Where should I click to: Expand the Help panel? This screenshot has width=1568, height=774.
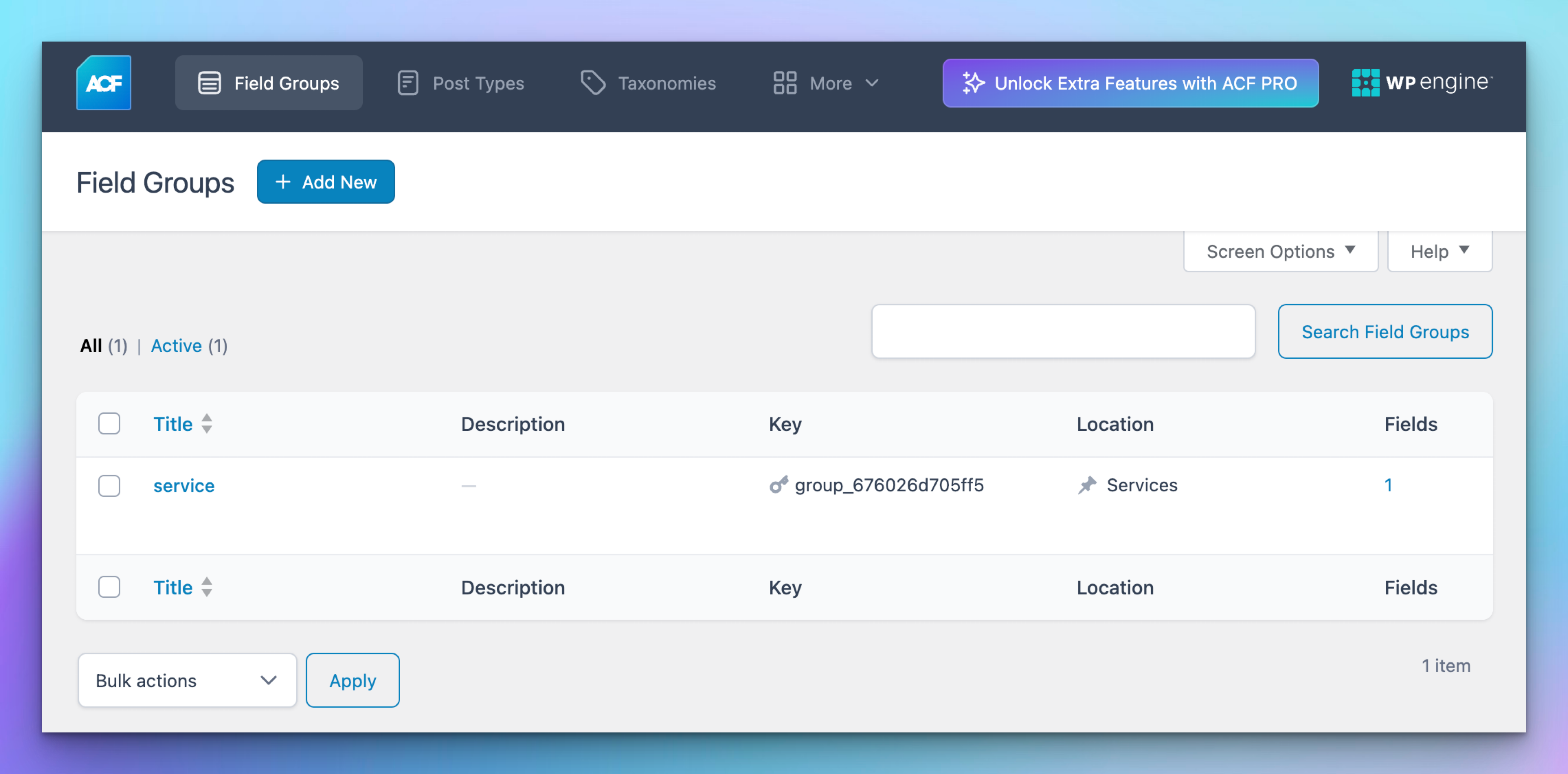(1440, 251)
